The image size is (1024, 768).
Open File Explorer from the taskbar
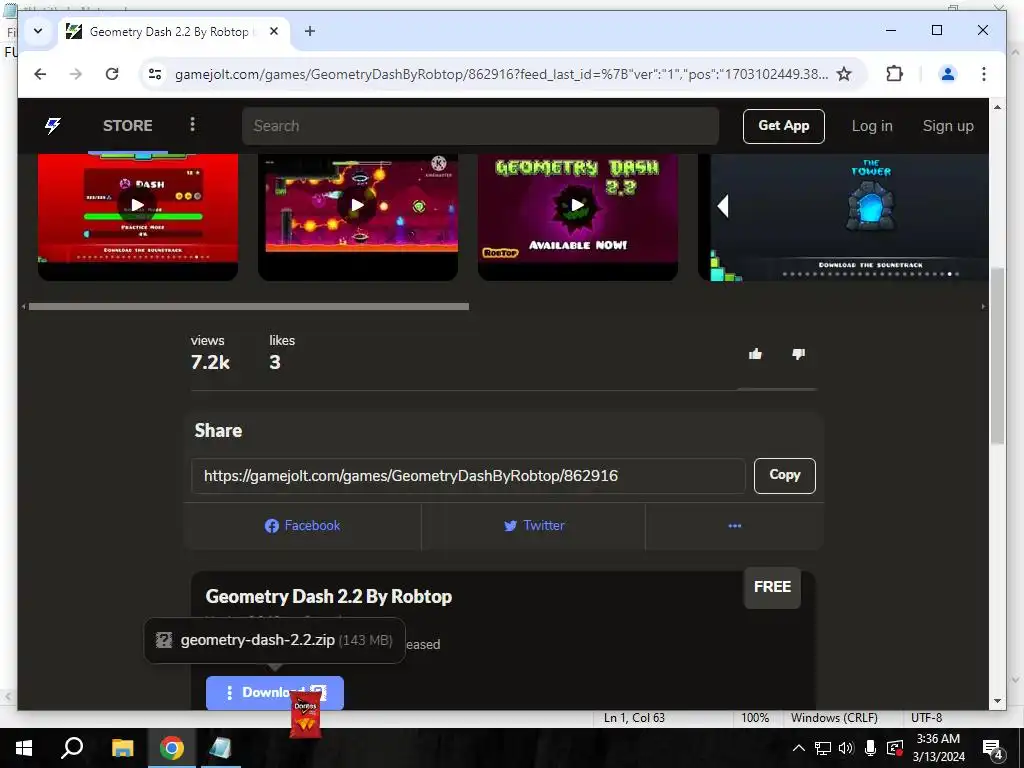122,748
